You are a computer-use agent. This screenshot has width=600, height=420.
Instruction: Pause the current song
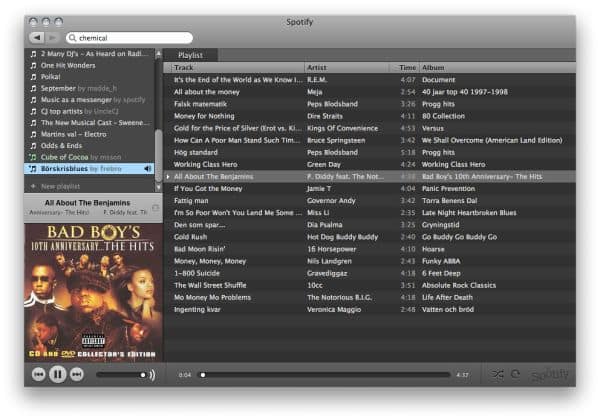coord(58,374)
